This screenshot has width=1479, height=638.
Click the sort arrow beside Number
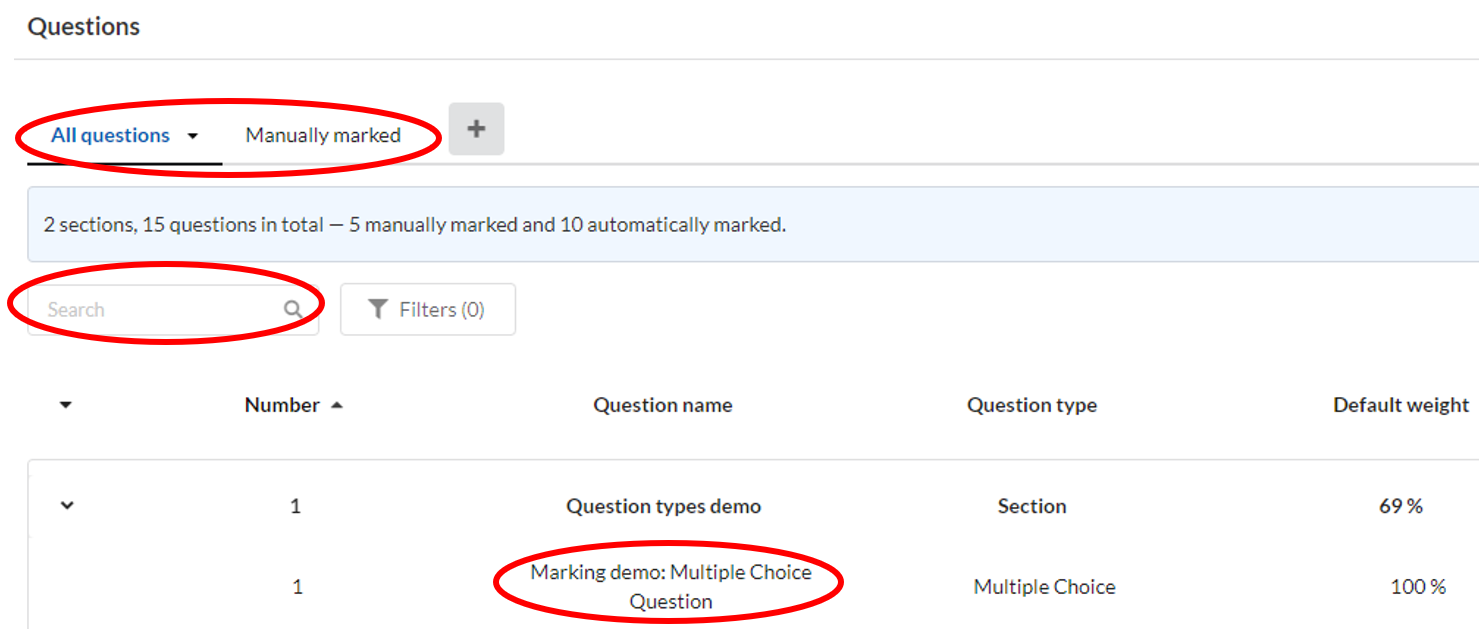(x=337, y=405)
